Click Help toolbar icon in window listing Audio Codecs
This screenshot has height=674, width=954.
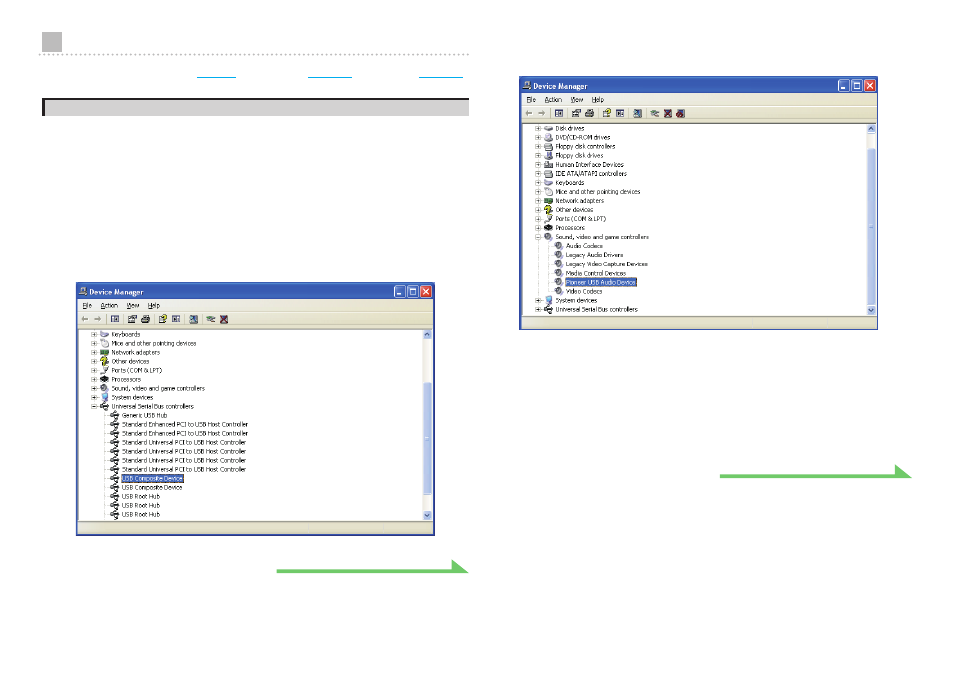[x=607, y=113]
